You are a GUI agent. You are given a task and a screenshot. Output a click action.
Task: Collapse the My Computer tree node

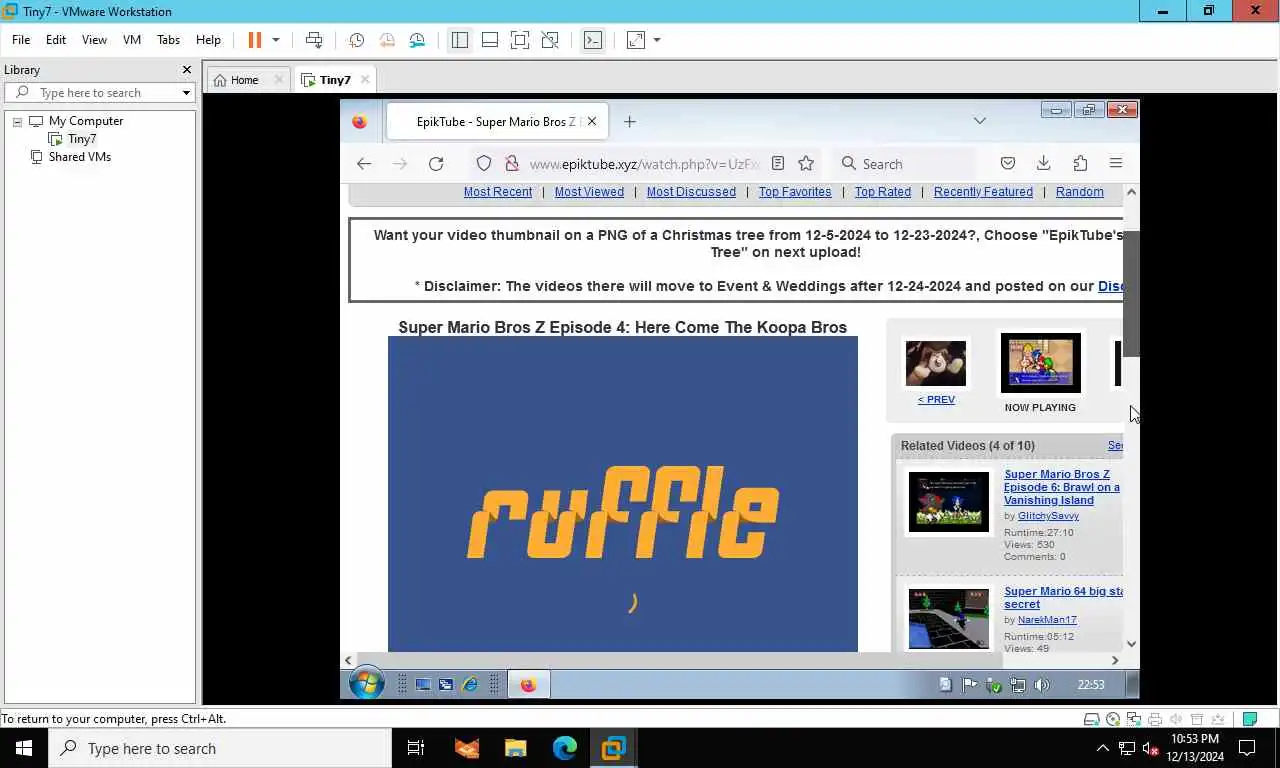point(17,121)
